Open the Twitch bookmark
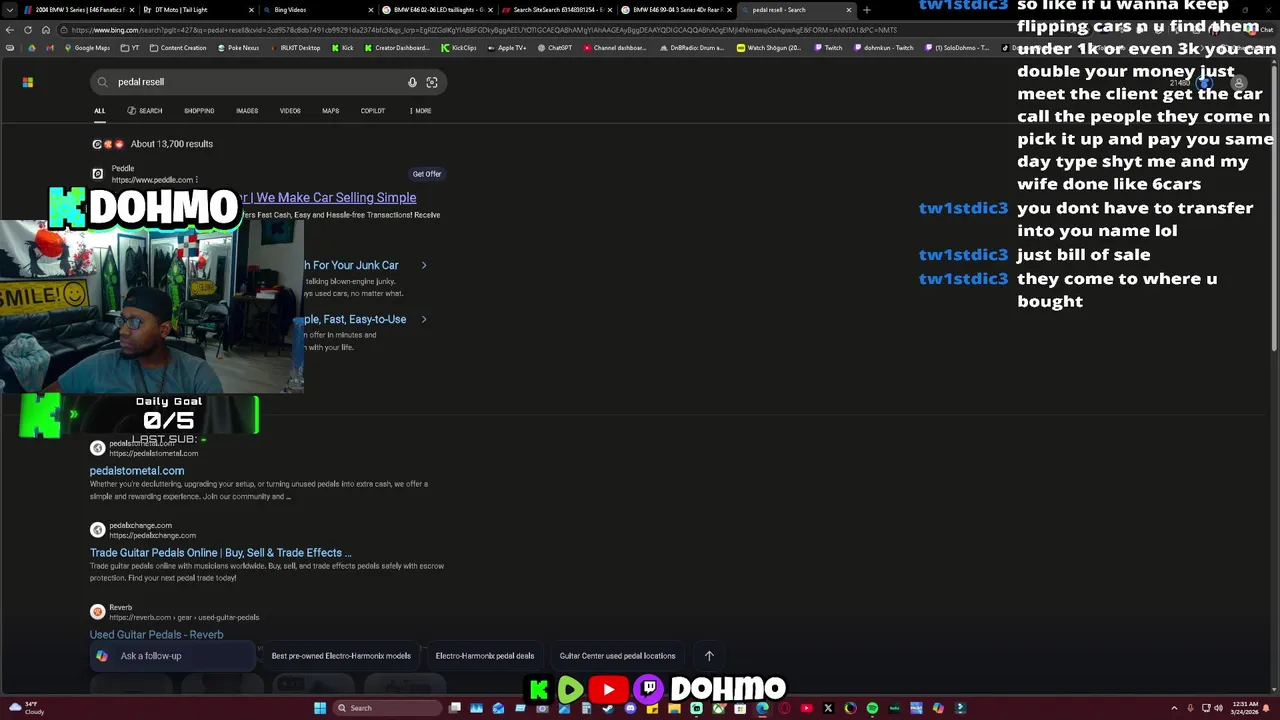 pyautogui.click(x=827, y=48)
